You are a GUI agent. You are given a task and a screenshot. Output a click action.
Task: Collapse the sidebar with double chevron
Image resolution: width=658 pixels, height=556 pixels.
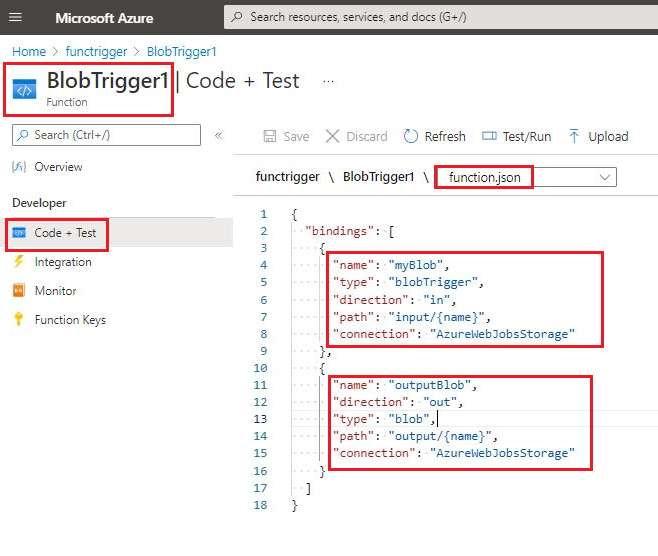click(218, 136)
